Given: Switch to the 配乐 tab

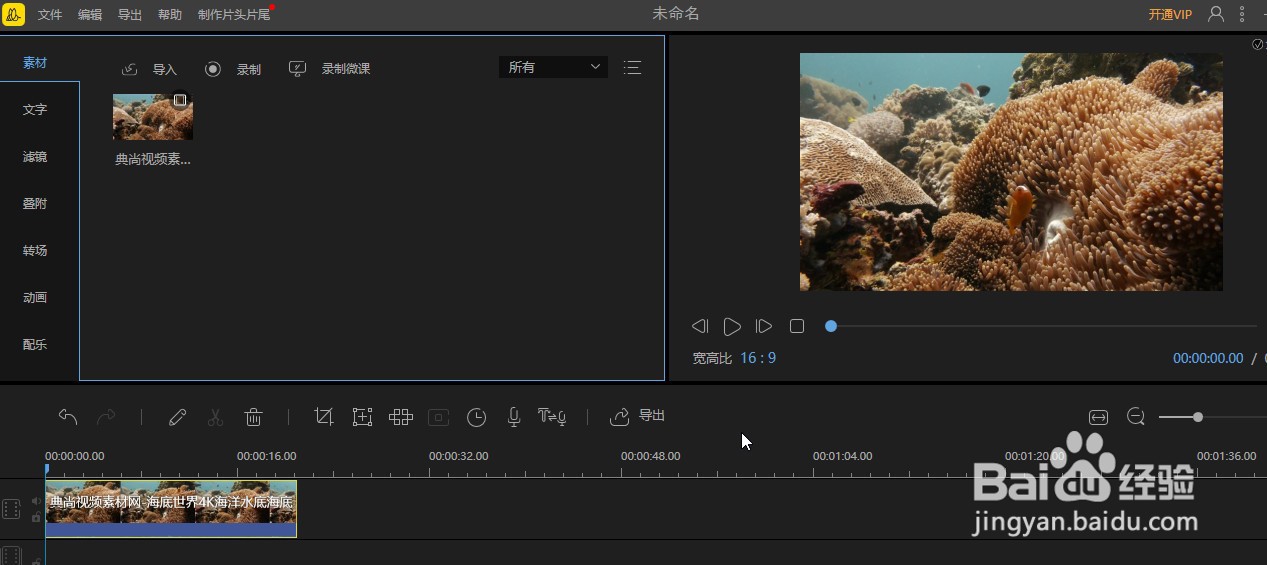Looking at the screenshot, I should pyautogui.click(x=35, y=344).
